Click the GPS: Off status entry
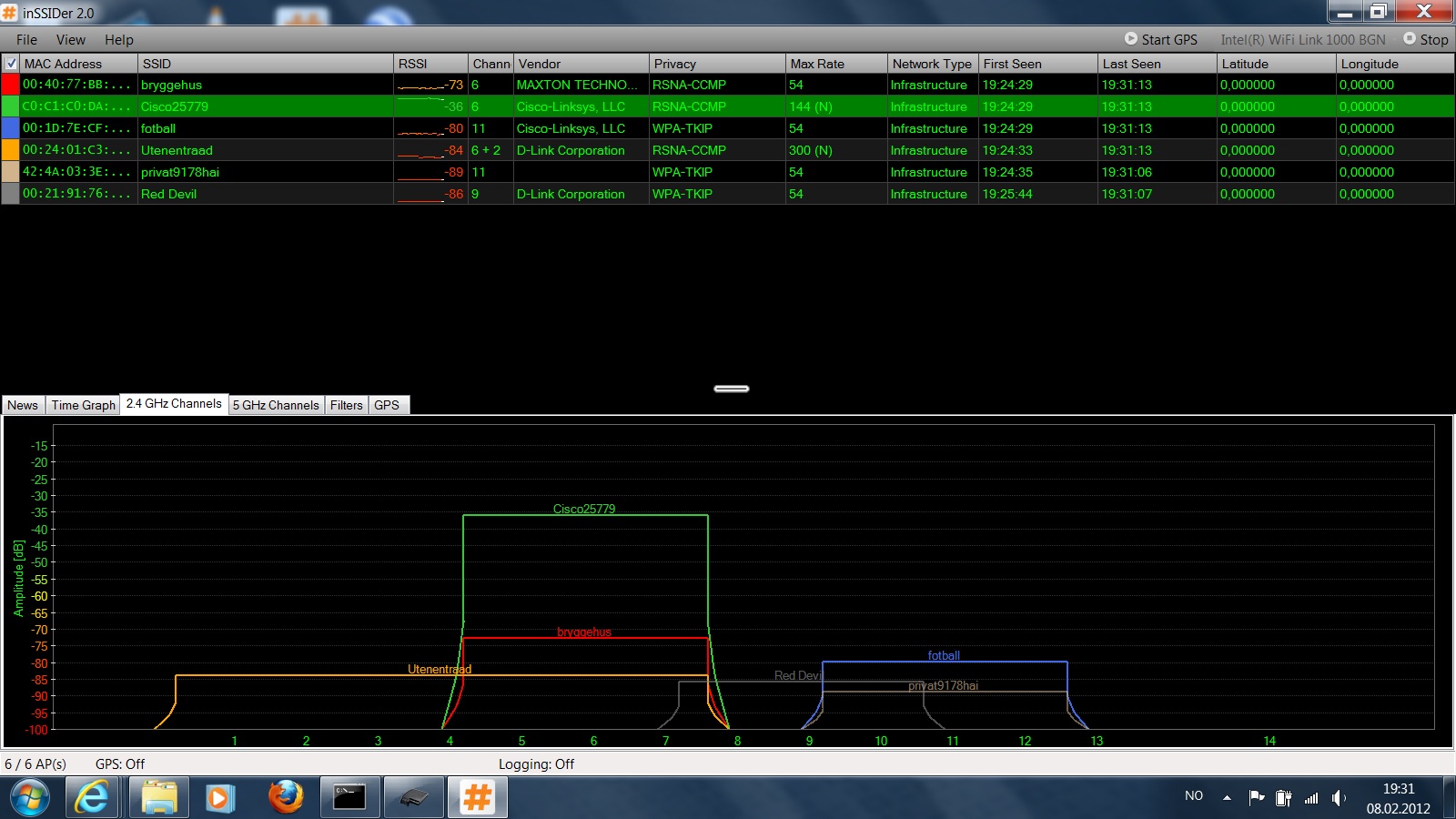Viewport: 1456px width, 819px height. (120, 764)
